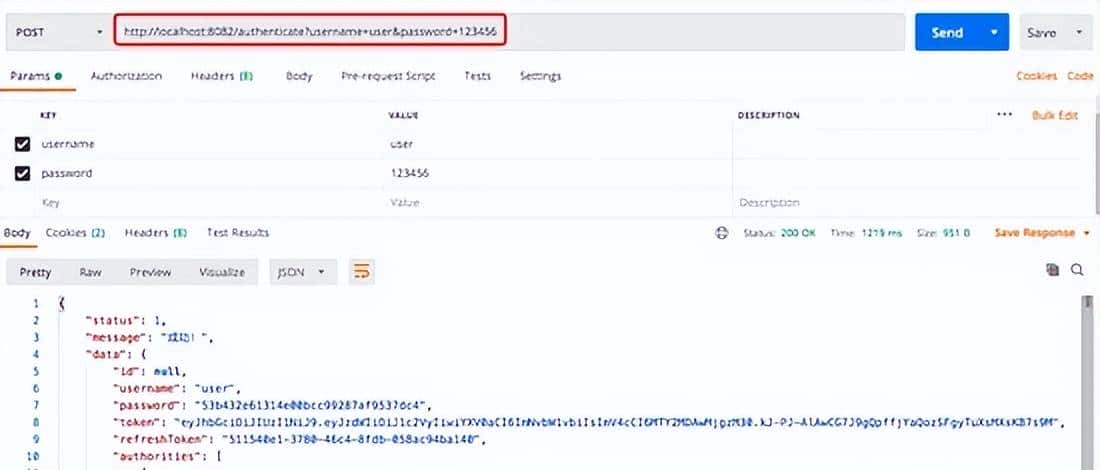Click the Status 200 OK text
Image resolution: width=1100 pixels, height=470 pixels.
click(x=779, y=233)
